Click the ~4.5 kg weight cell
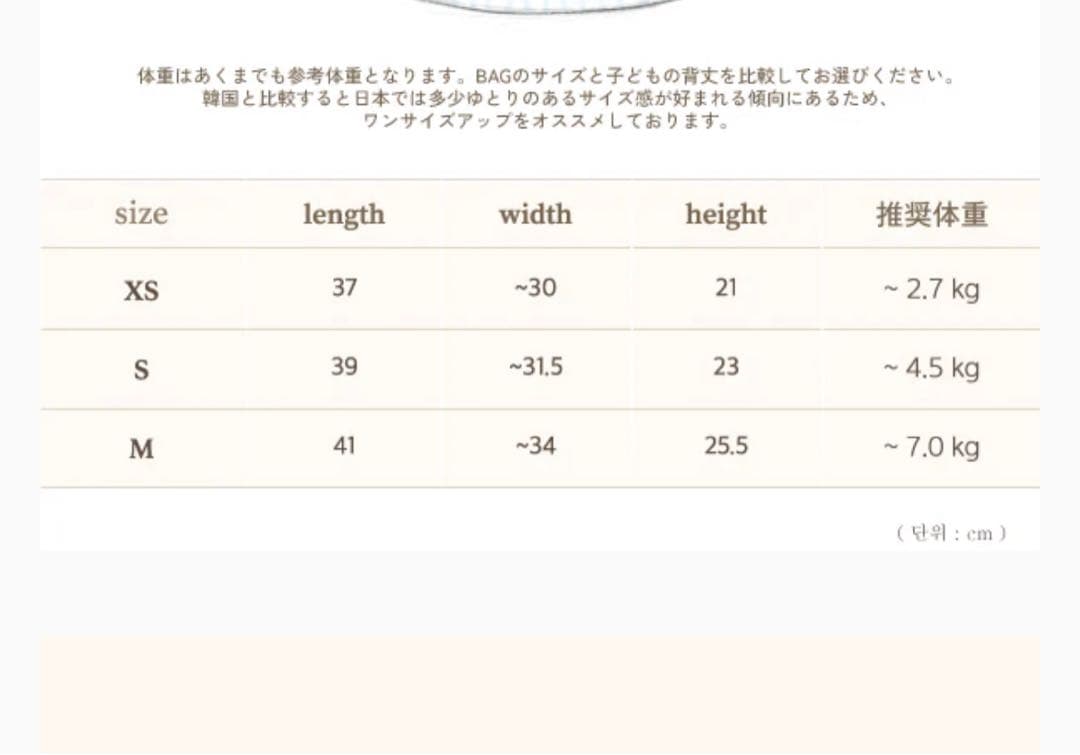The width and height of the screenshot is (1080, 755). [x=931, y=369]
